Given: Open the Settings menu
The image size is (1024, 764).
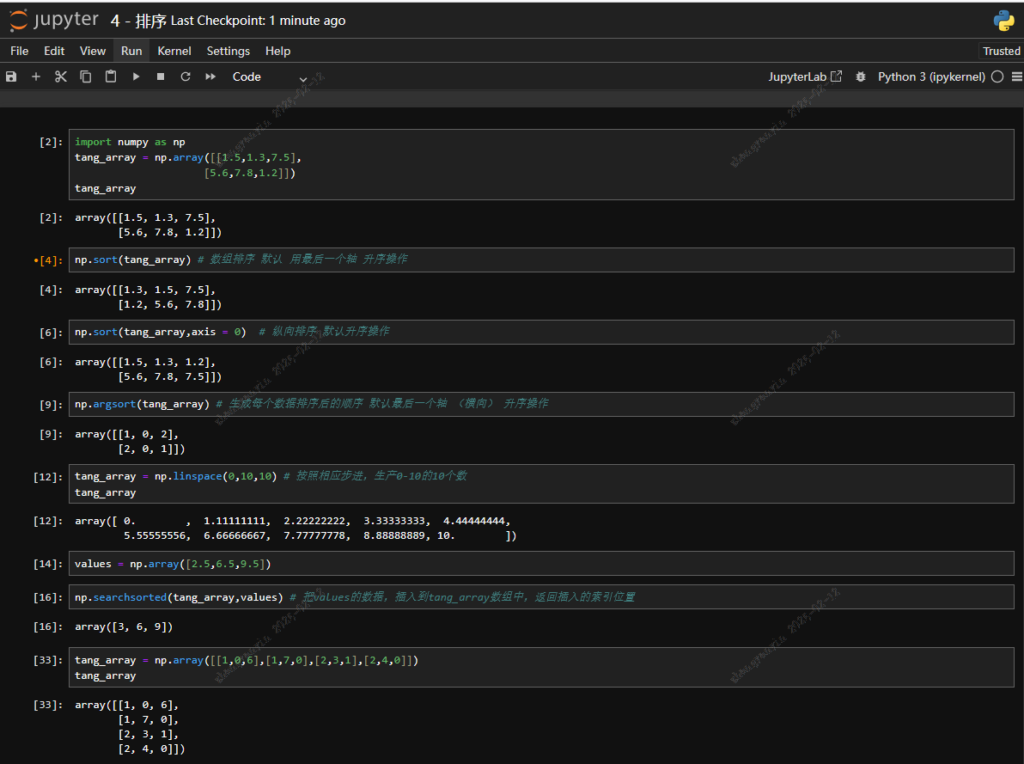Looking at the screenshot, I should pyautogui.click(x=228, y=51).
